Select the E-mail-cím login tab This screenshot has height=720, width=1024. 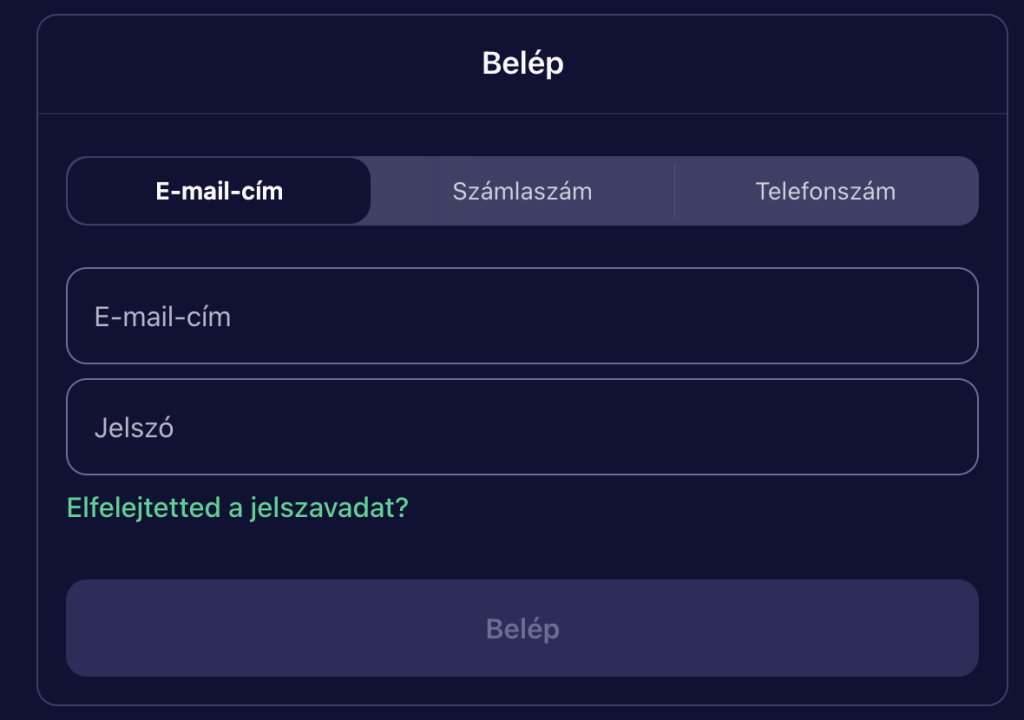click(x=219, y=191)
